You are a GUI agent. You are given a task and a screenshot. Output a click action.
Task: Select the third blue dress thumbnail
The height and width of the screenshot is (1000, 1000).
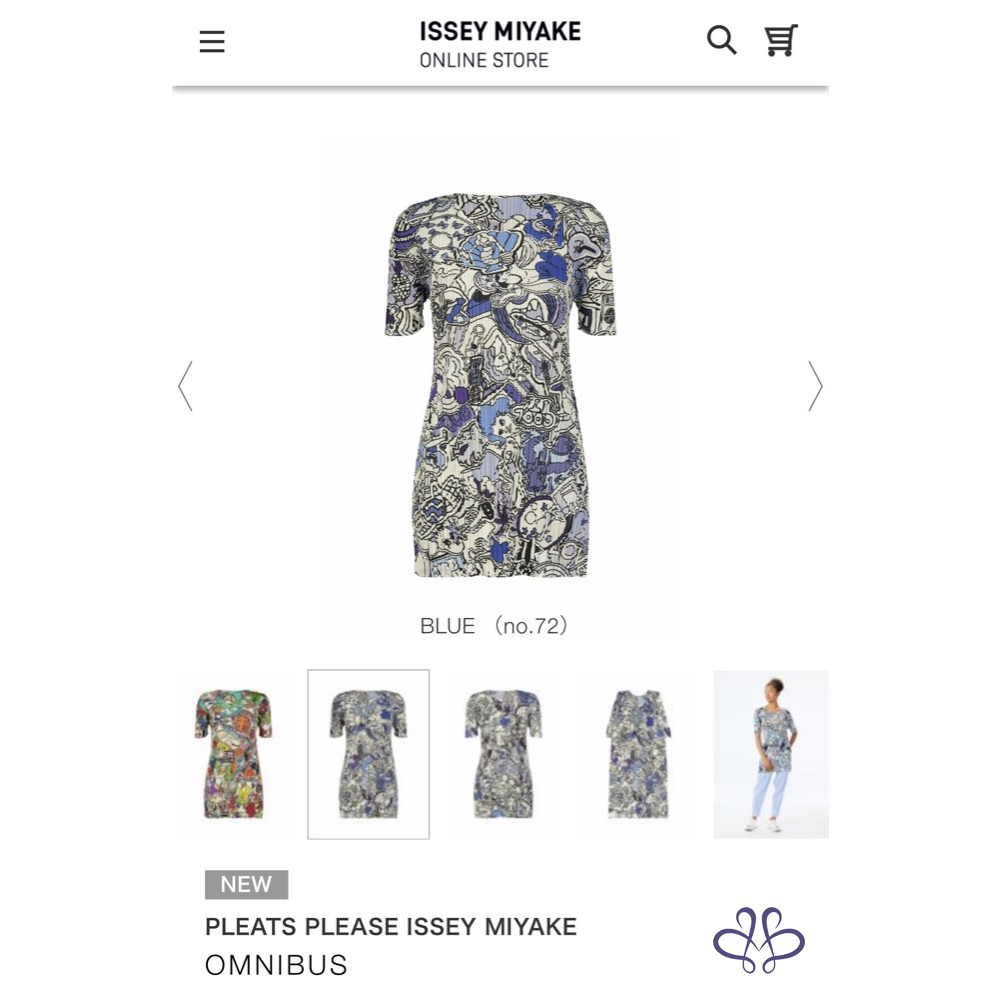coord(503,754)
